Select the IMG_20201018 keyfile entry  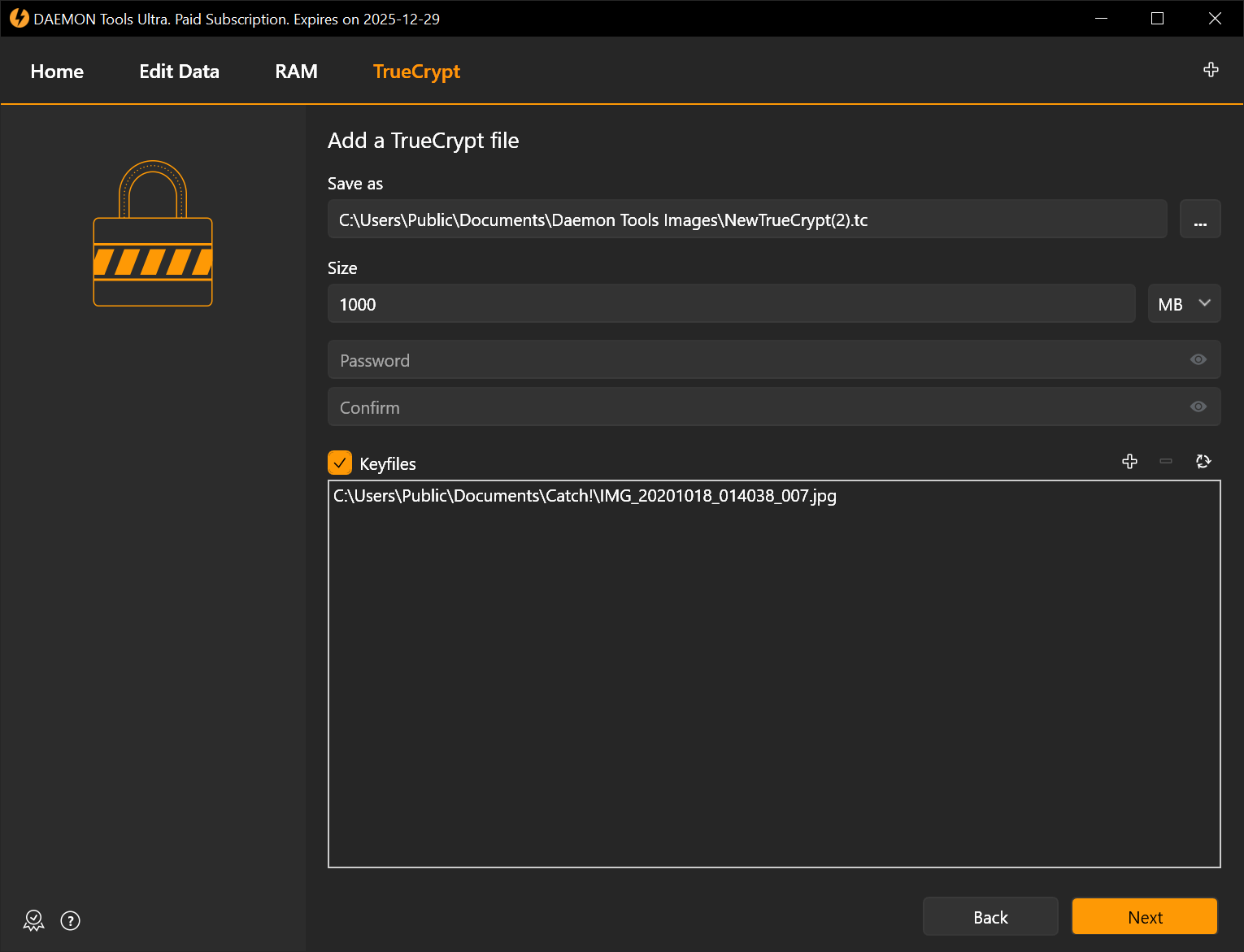click(x=585, y=496)
